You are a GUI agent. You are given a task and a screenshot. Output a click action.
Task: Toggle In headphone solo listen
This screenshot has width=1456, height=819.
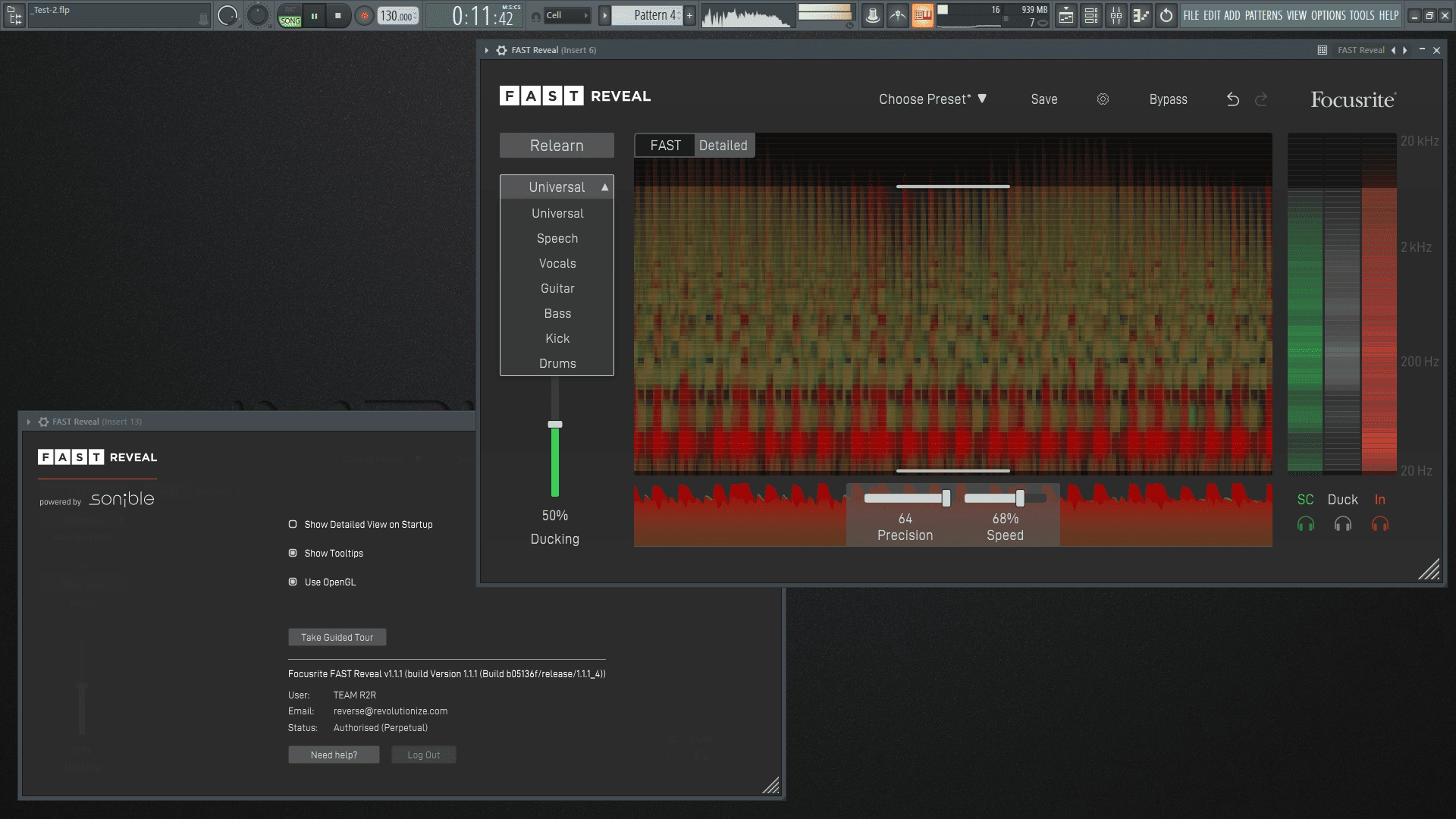point(1379,524)
